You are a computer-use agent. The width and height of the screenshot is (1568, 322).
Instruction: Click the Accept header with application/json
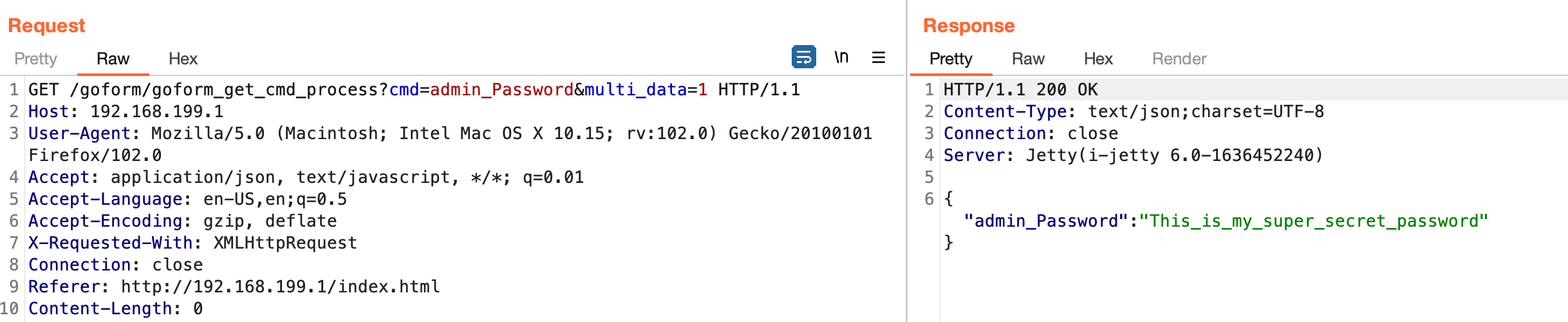pyautogui.click(x=306, y=177)
